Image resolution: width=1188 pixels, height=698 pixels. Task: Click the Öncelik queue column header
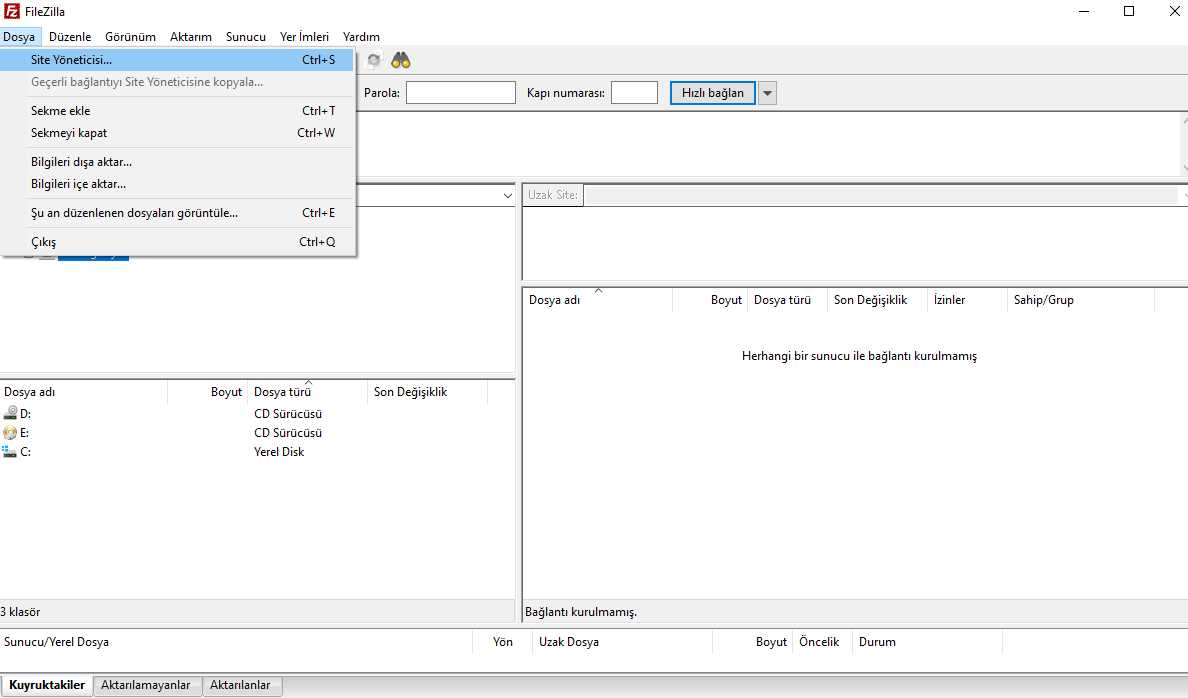[822, 642]
